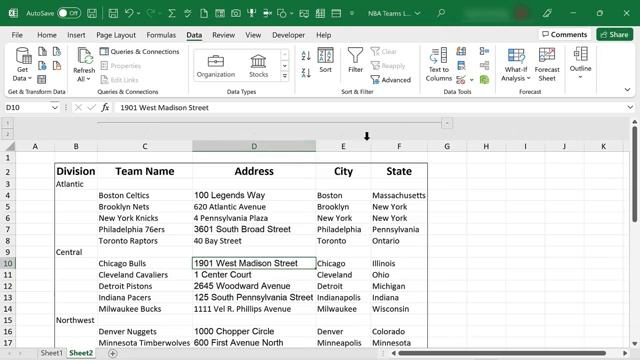Click the Recent Sources icon in Get & Transform

tap(57, 51)
